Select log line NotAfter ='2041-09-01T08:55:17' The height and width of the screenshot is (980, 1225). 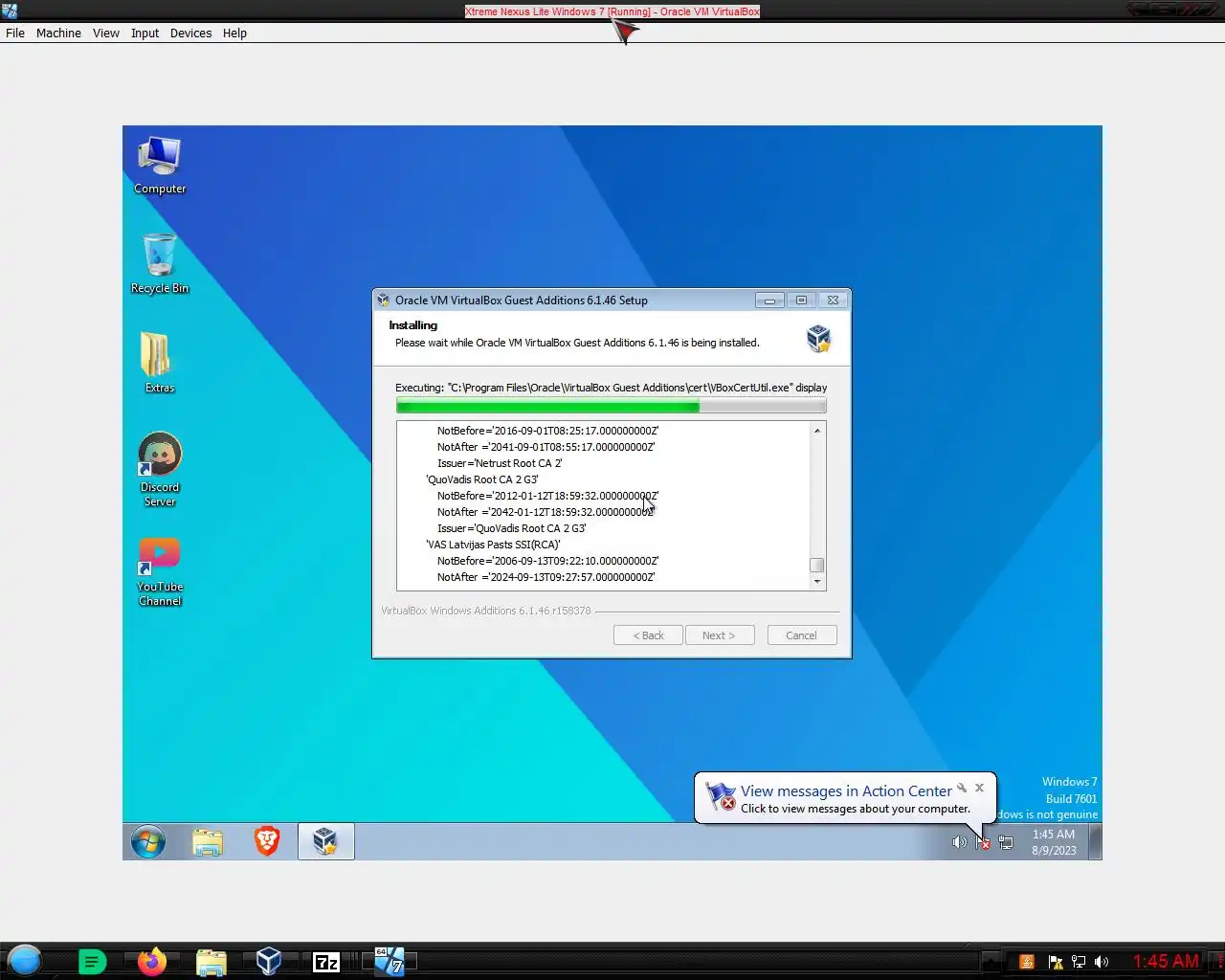click(546, 447)
